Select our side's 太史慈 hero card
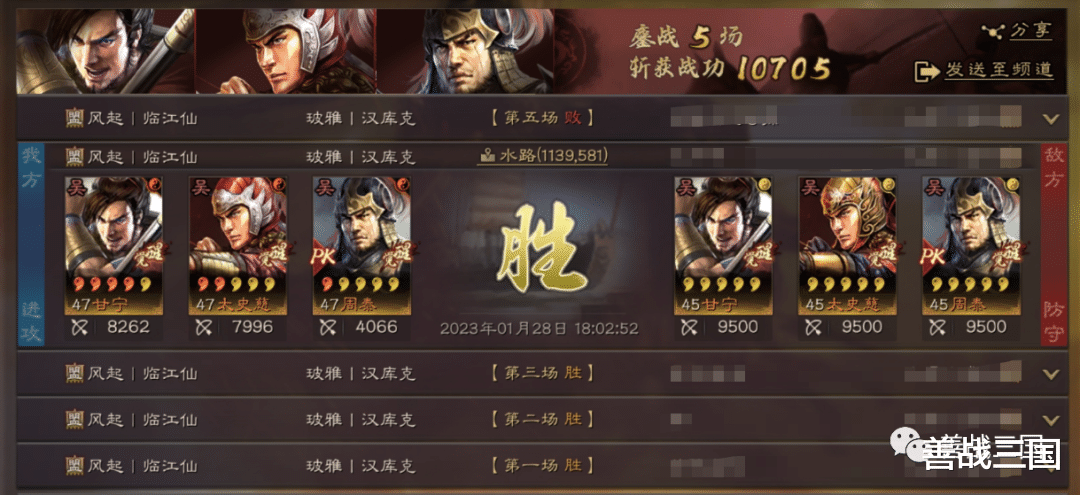Screen dimensions: 1080x495 point(238,246)
